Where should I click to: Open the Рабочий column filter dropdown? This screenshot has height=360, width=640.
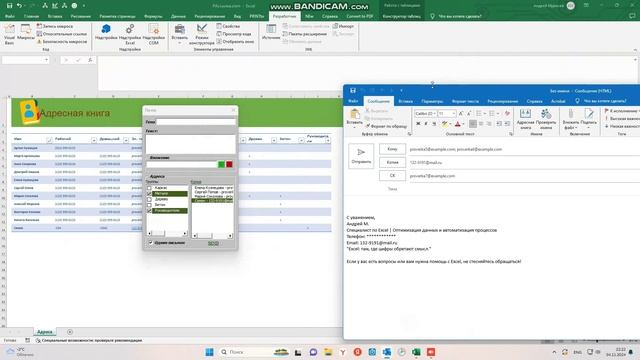[94, 140]
